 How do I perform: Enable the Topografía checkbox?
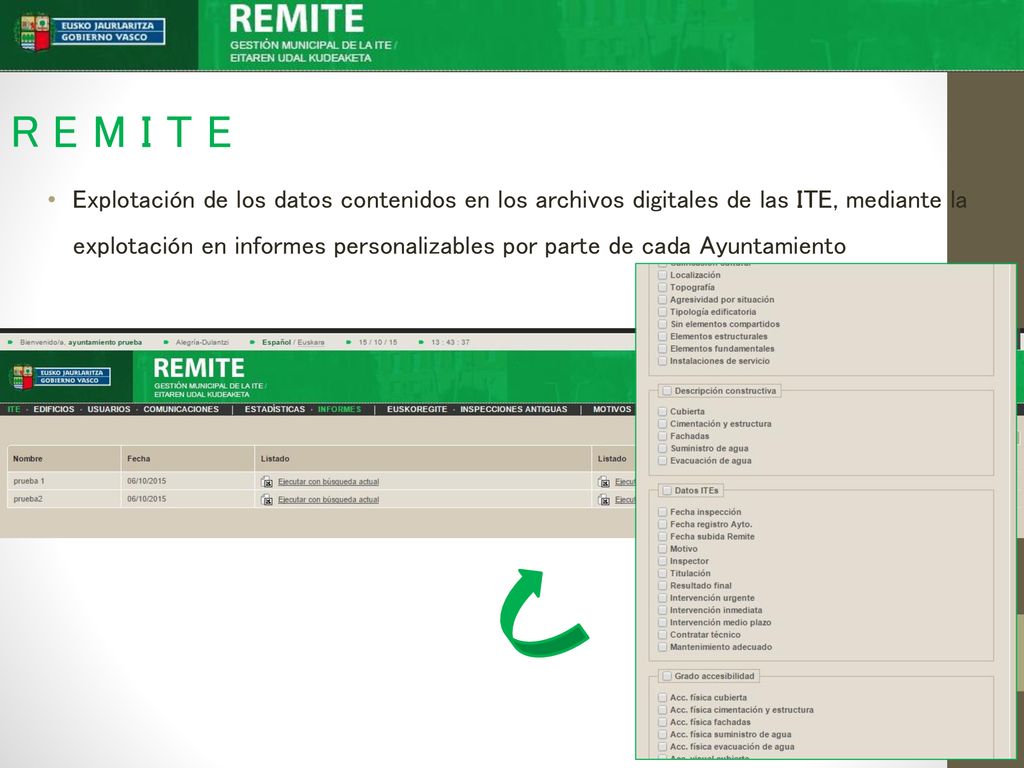[x=662, y=287]
